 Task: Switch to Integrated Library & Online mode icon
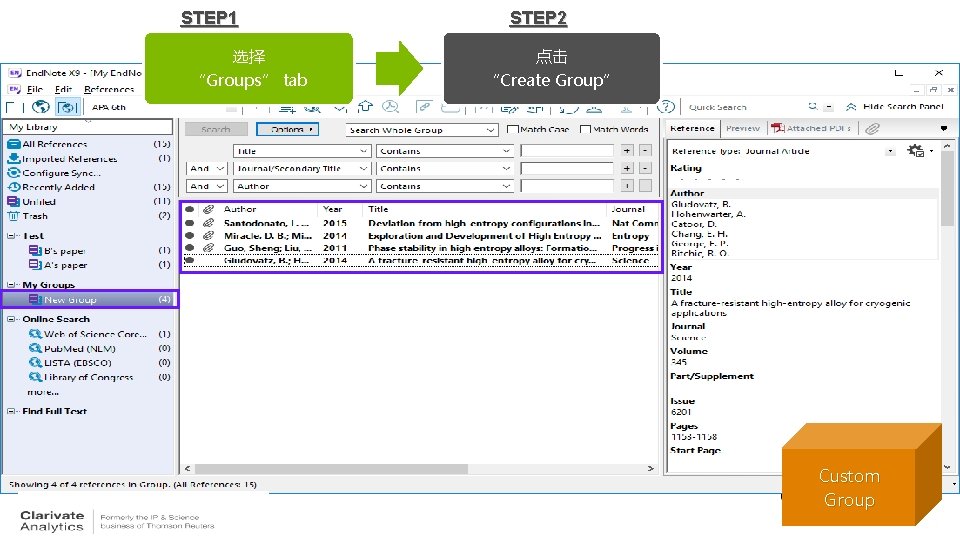67,107
